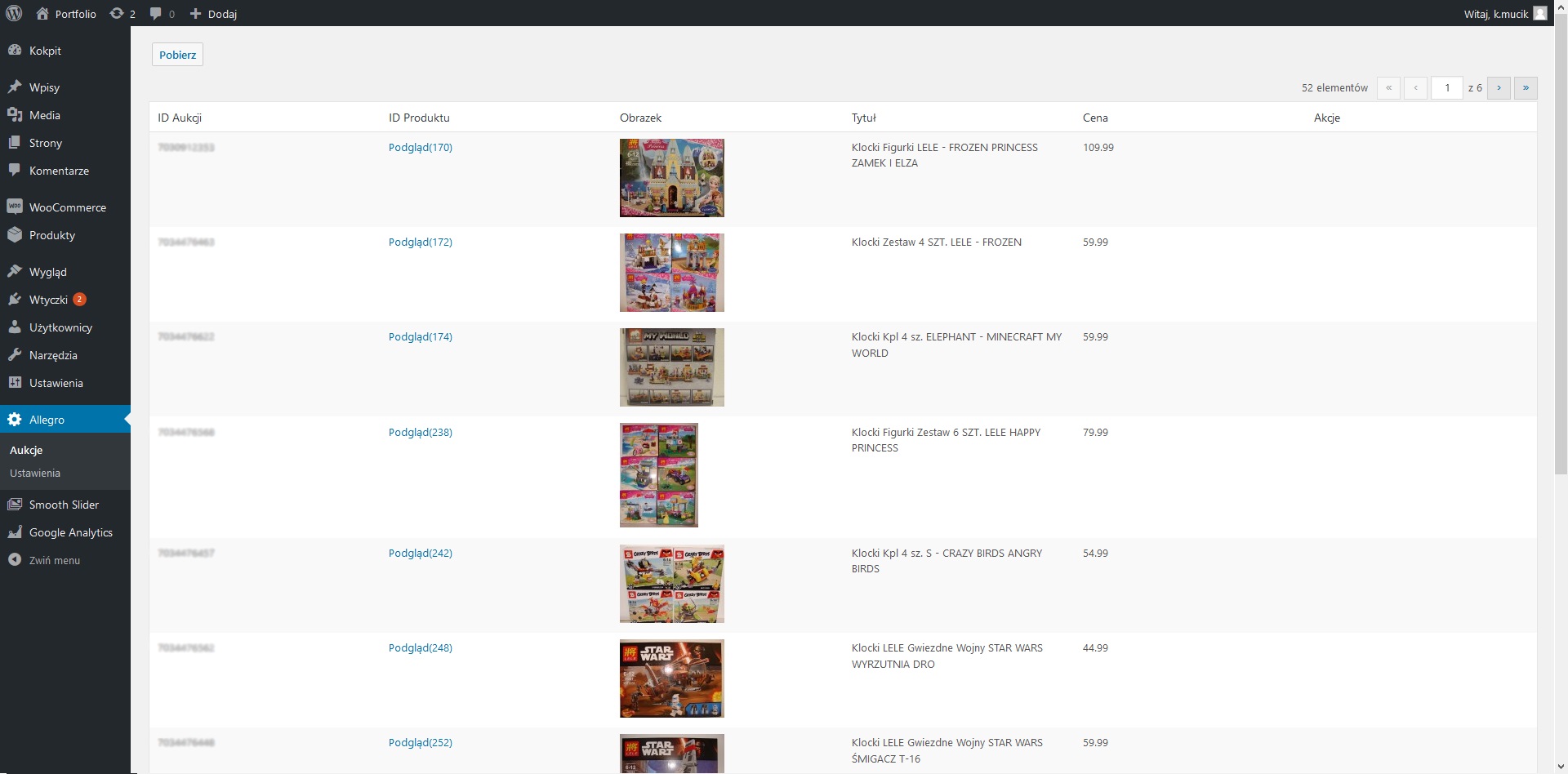Click the Cena column header
This screenshot has width=1568, height=774.
click(1095, 118)
